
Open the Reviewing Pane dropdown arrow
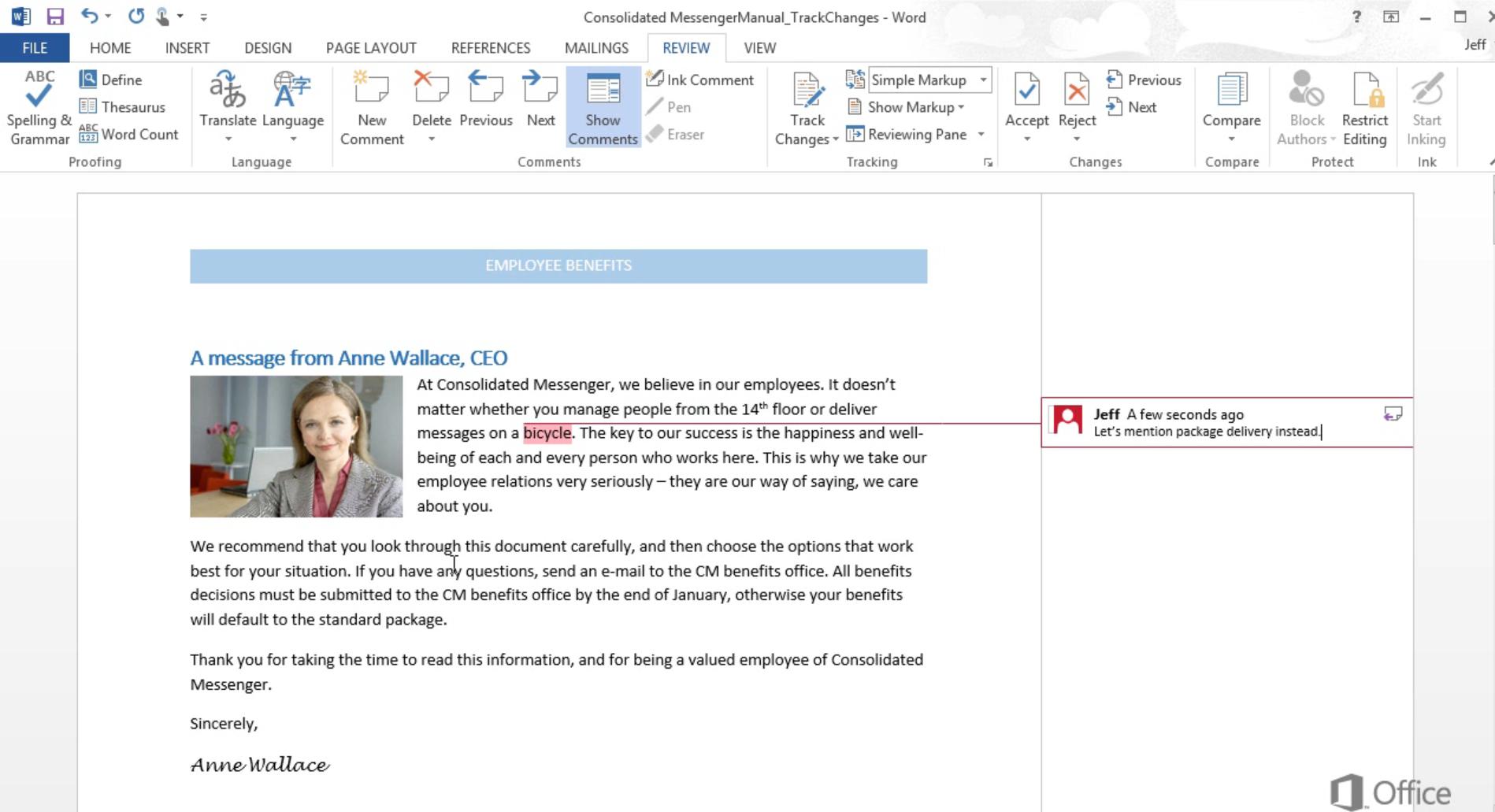click(981, 135)
